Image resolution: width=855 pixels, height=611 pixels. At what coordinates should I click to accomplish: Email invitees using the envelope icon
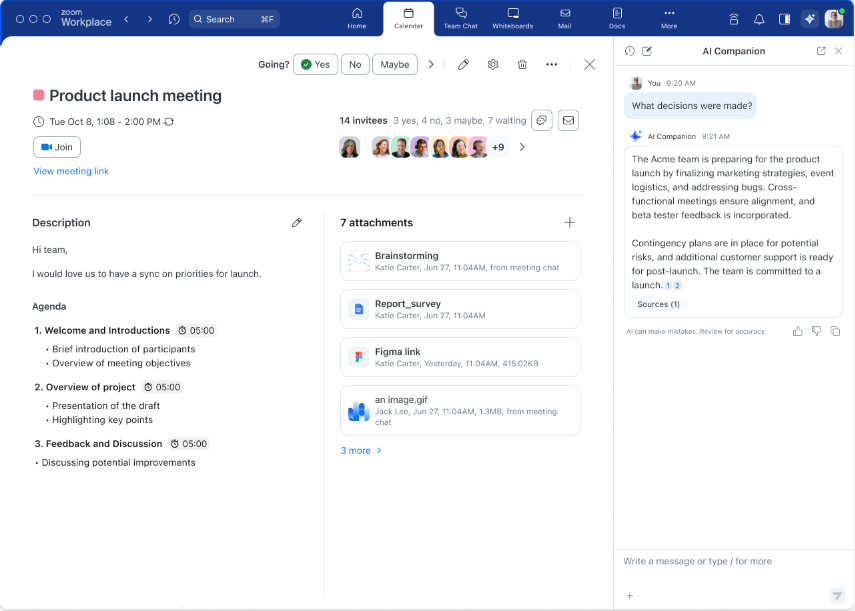[x=568, y=121]
